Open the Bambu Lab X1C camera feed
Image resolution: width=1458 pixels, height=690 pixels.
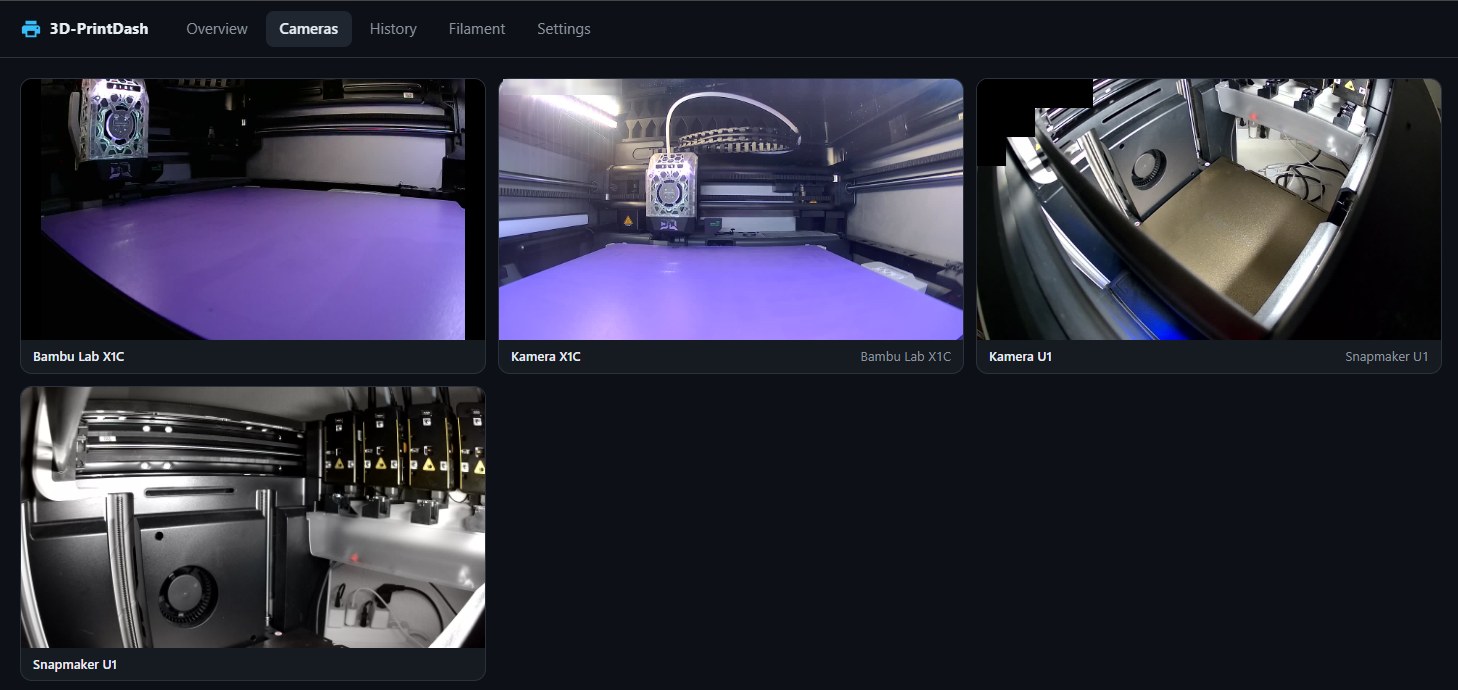click(253, 209)
